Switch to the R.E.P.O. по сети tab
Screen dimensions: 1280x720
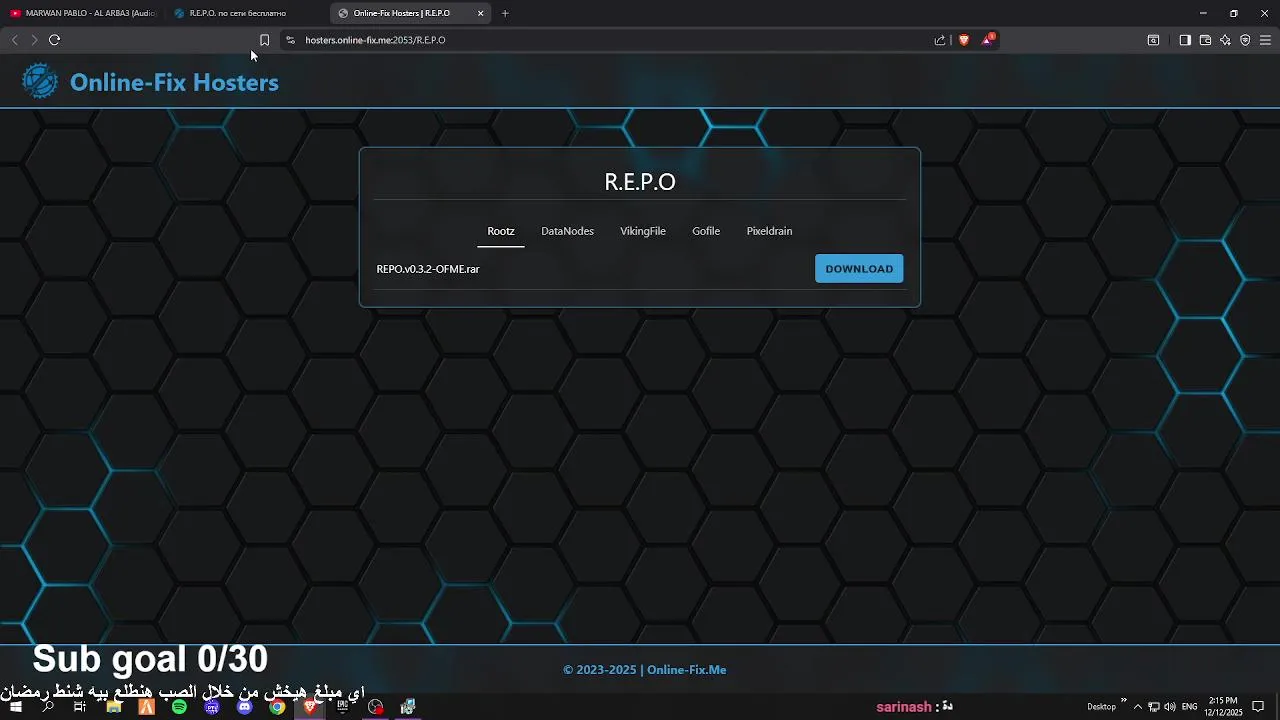(x=245, y=13)
